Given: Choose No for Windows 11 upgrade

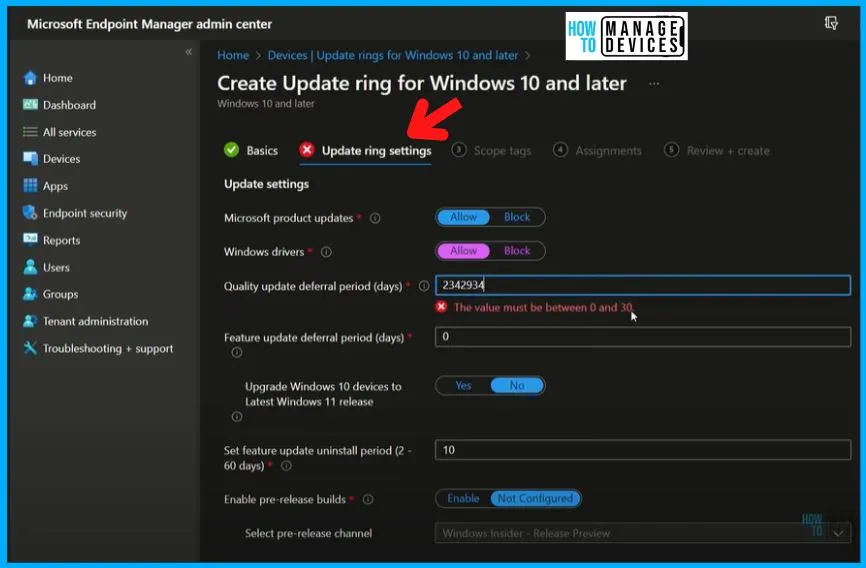Looking at the screenshot, I should coord(518,386).
